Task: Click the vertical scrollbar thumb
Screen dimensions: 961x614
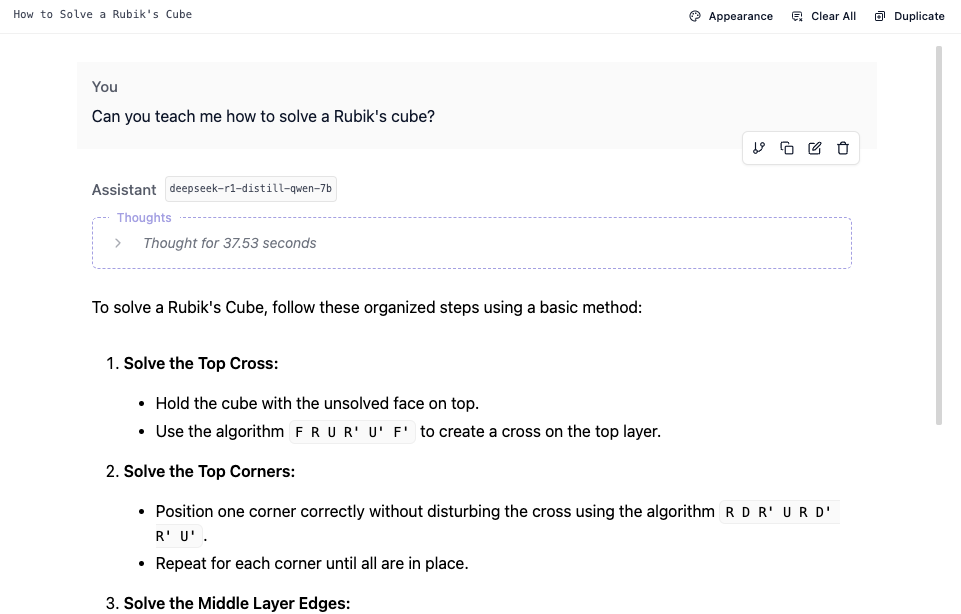Action: [938, 235]
